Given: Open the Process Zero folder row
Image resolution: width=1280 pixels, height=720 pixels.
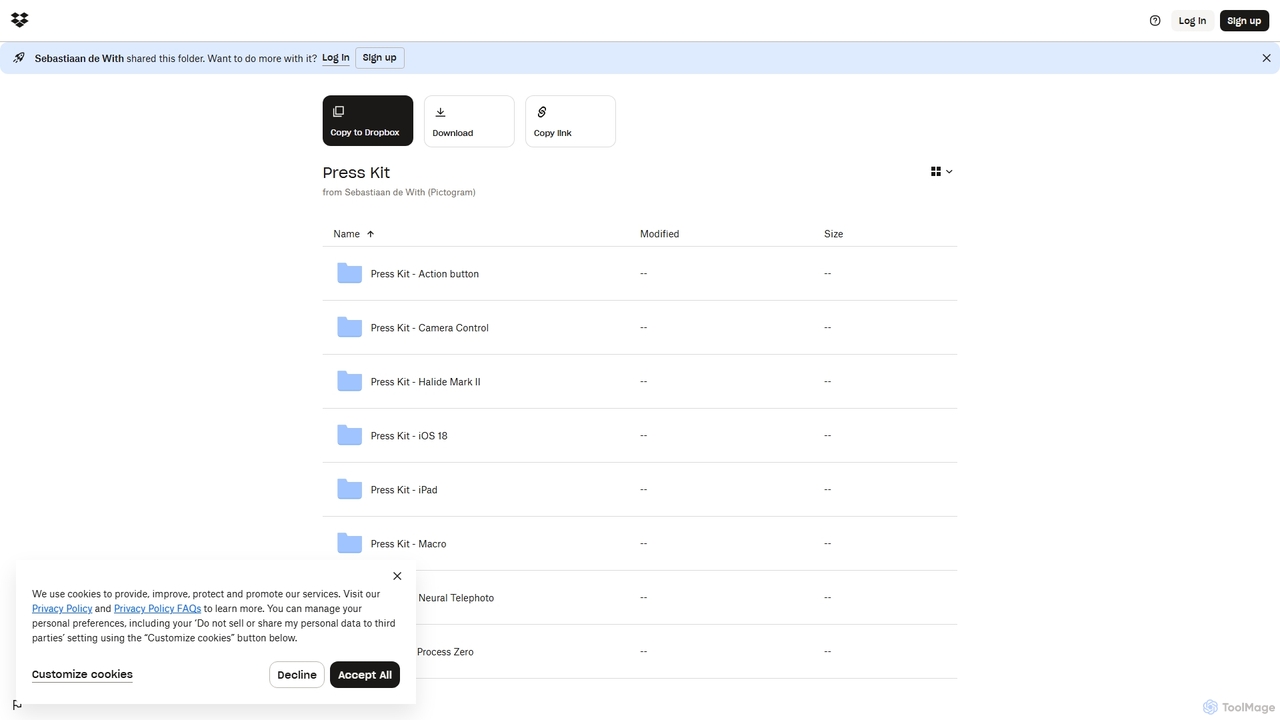Looking at the screenshot, I should point(639,652).
